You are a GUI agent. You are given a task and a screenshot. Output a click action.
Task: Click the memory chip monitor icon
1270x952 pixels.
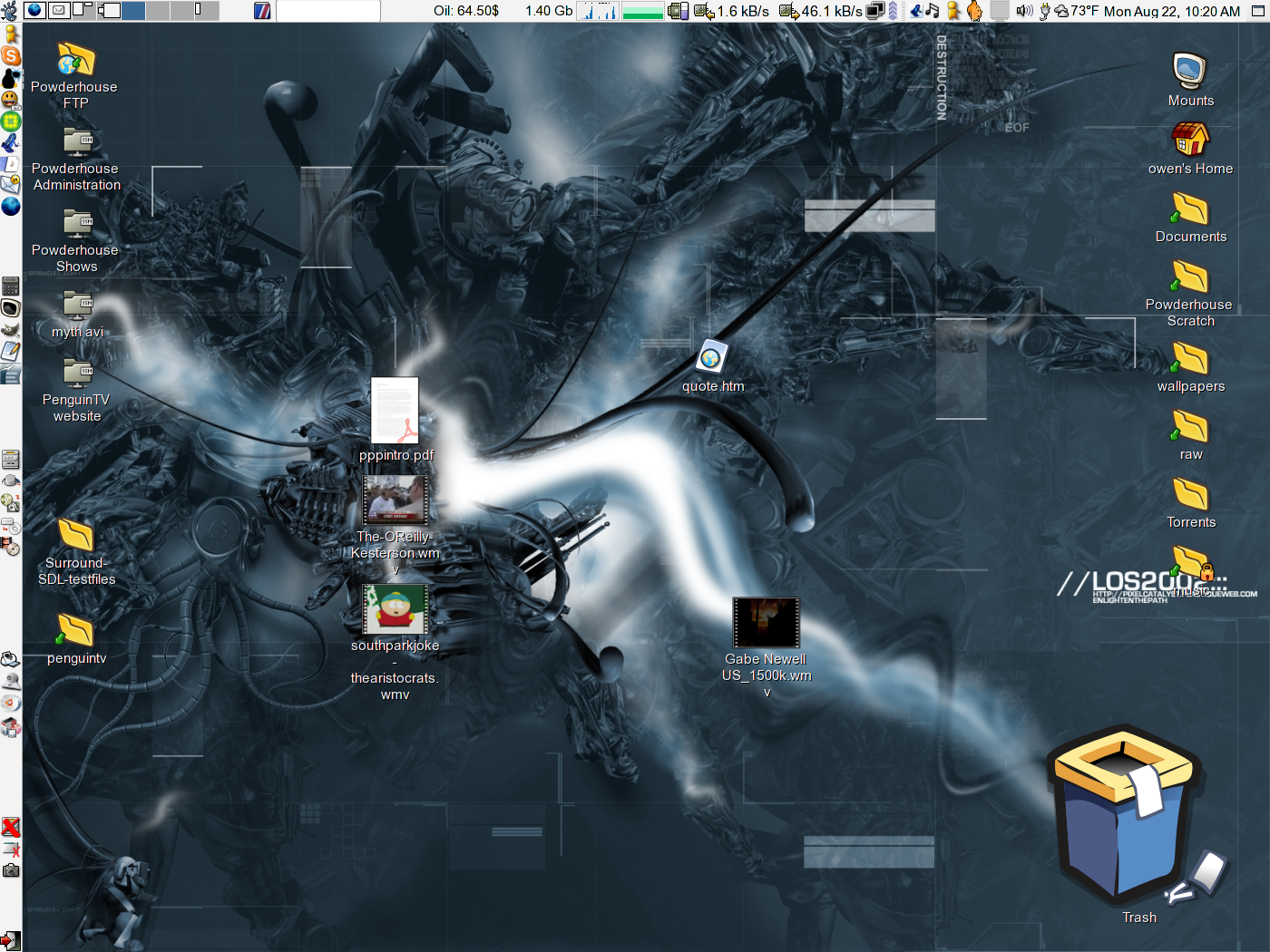point(679,11)
